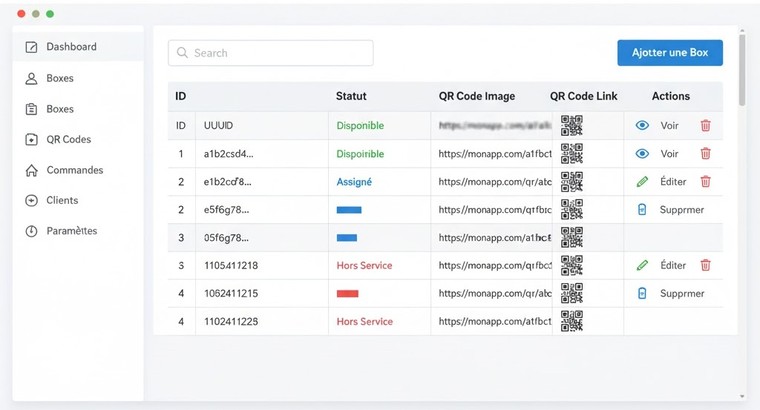The width and height of the screenshot is (760, 410).
Task: Click into the Search field
Action: (x=271, y=53)
